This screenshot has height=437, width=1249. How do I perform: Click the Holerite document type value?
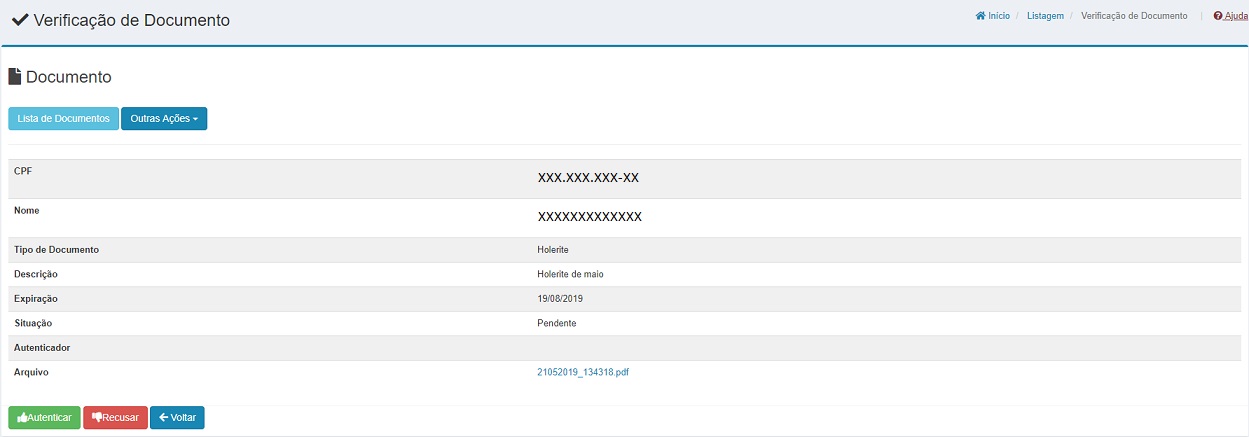tap(553, 249)
